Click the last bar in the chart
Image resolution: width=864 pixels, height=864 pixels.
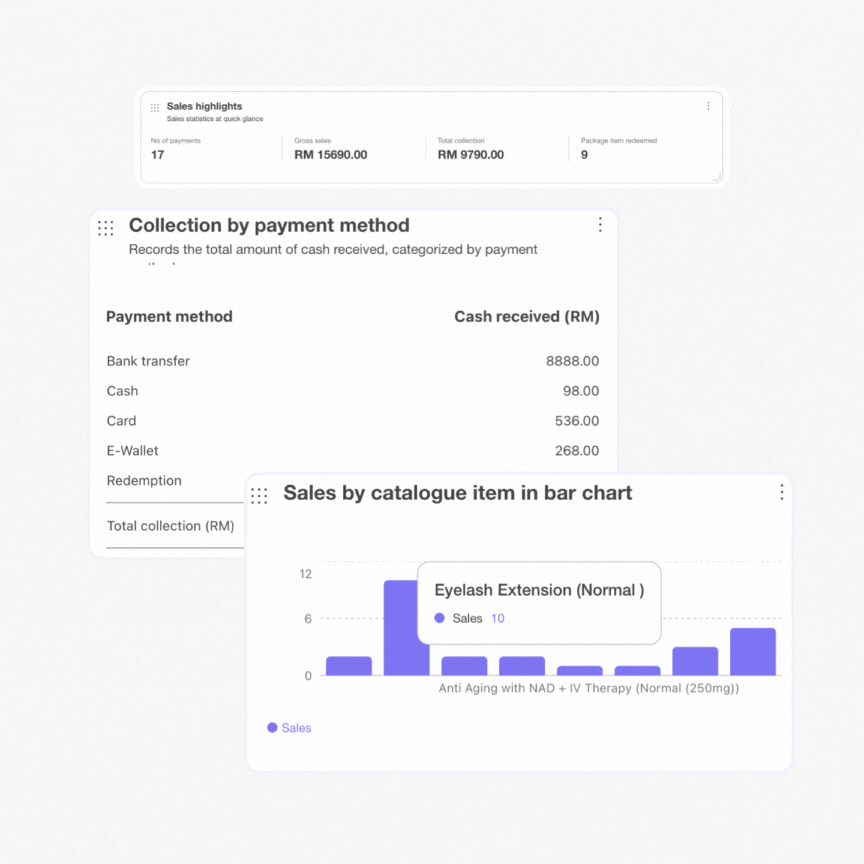pos(753,651)
